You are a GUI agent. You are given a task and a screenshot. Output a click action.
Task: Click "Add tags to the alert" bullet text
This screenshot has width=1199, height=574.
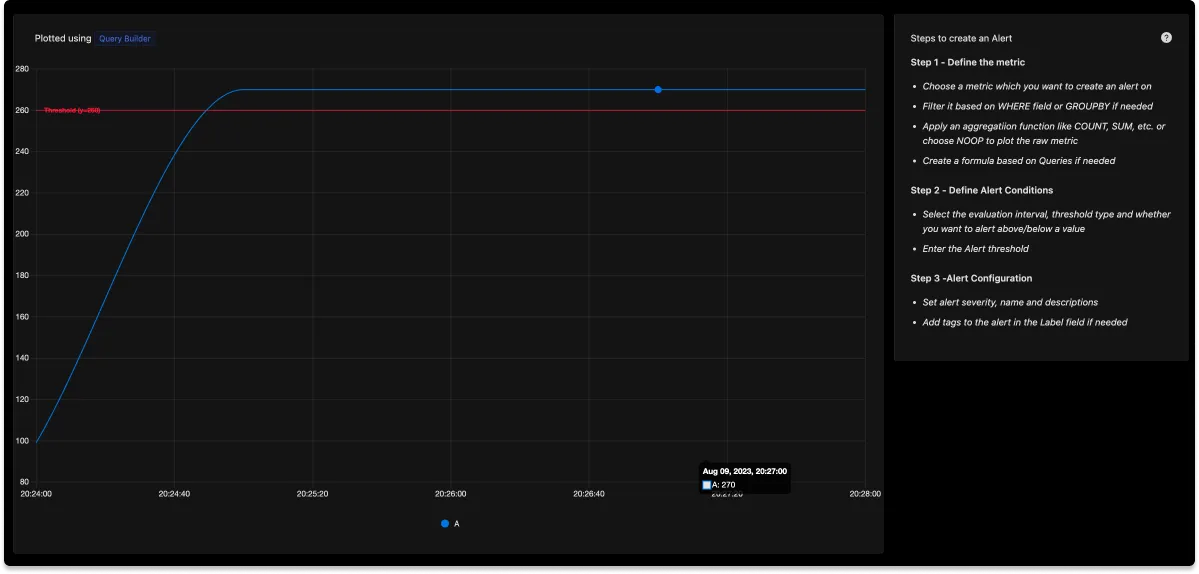pyautogui.click(x=1025, y=323)
